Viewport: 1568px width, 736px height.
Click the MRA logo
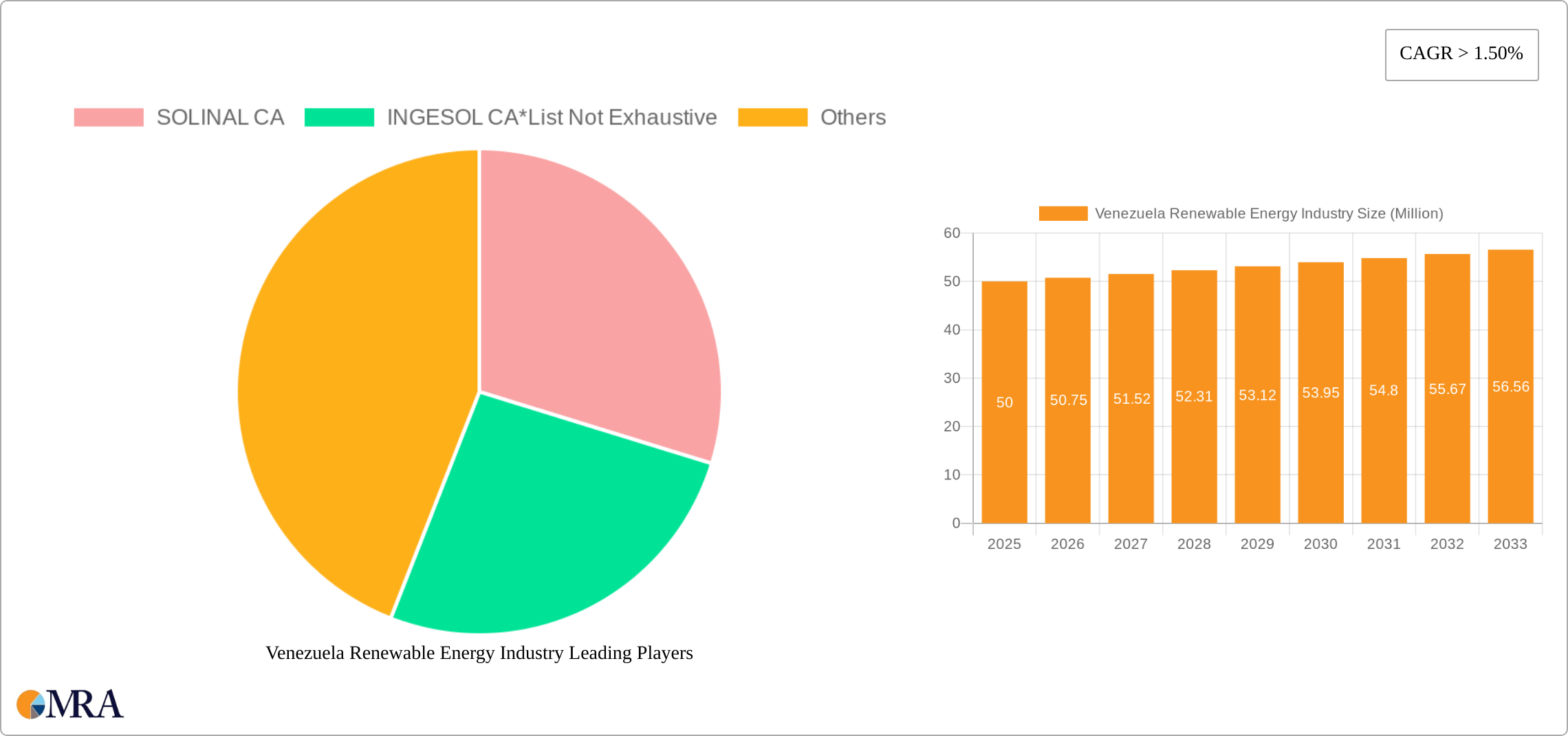(70, 704)
